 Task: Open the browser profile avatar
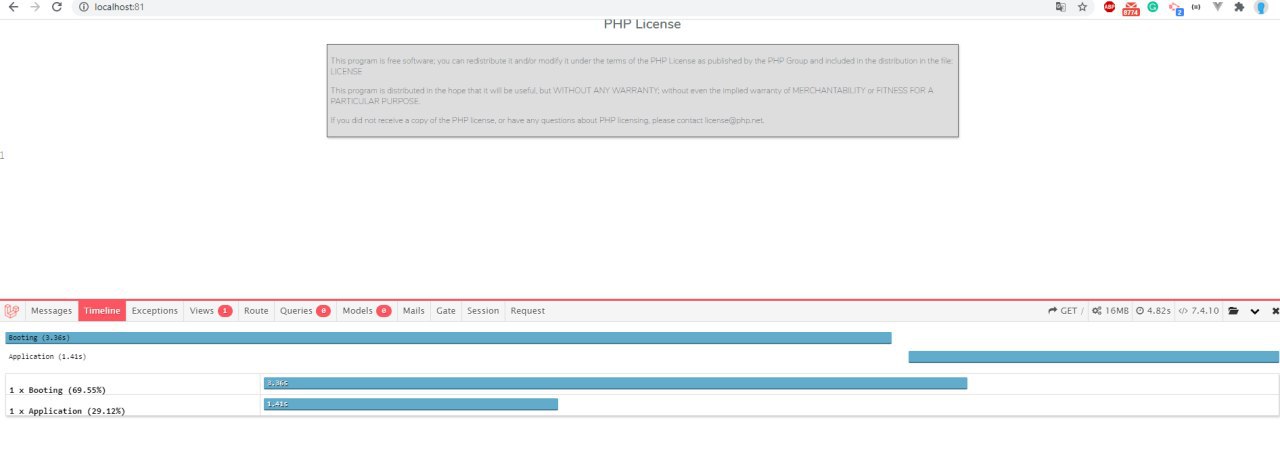[1261, 7]
